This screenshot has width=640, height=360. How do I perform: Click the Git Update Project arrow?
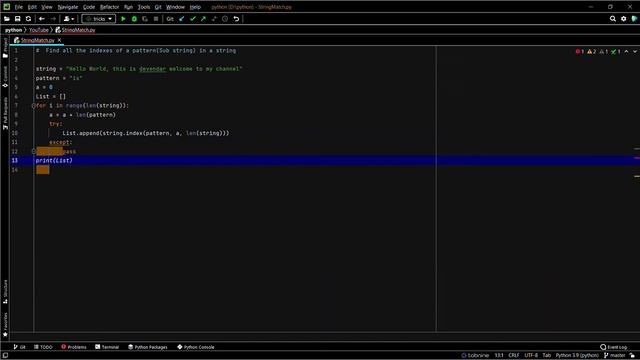(182, 19)
